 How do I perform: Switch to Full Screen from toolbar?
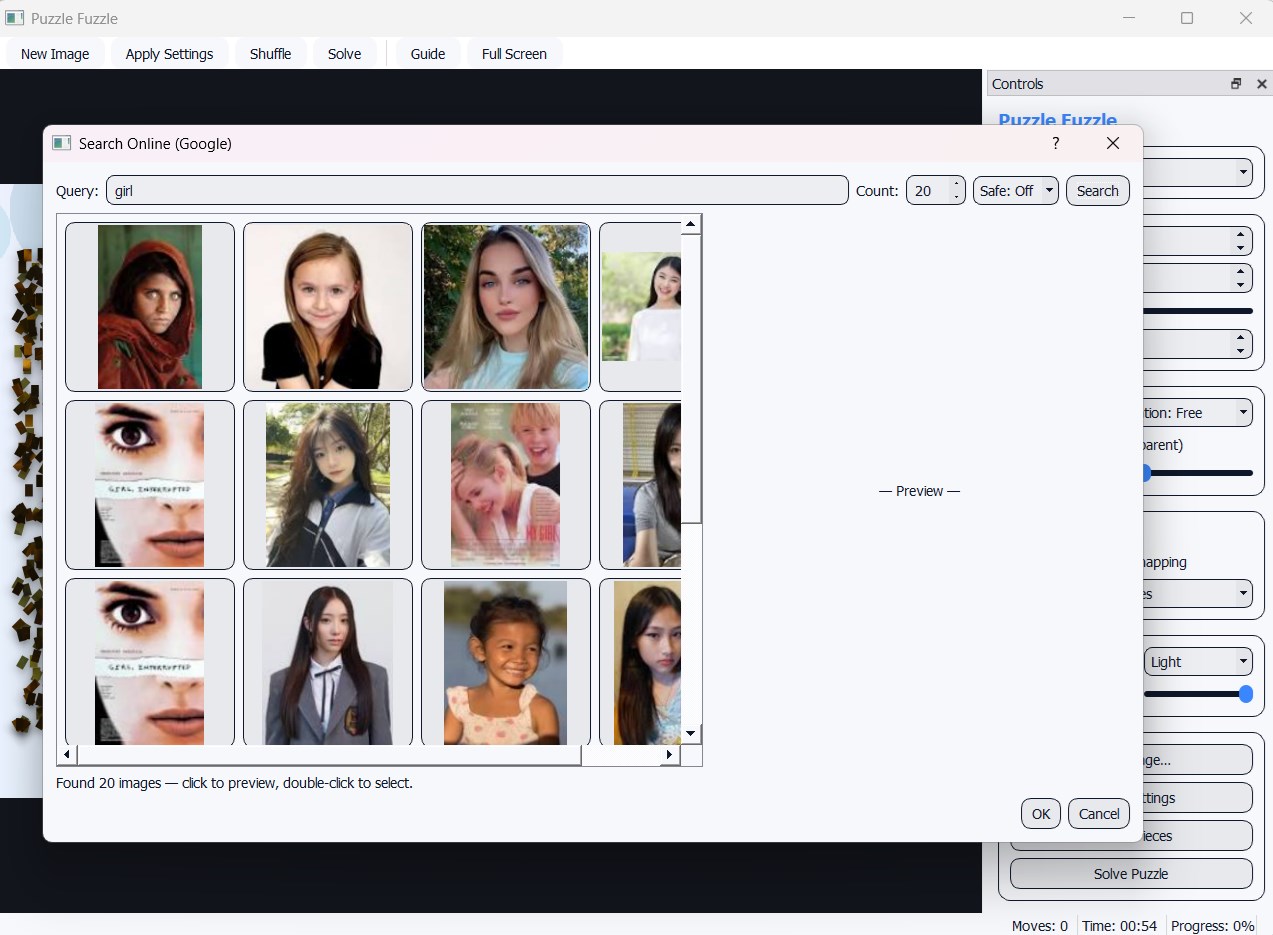coord(514,54)
